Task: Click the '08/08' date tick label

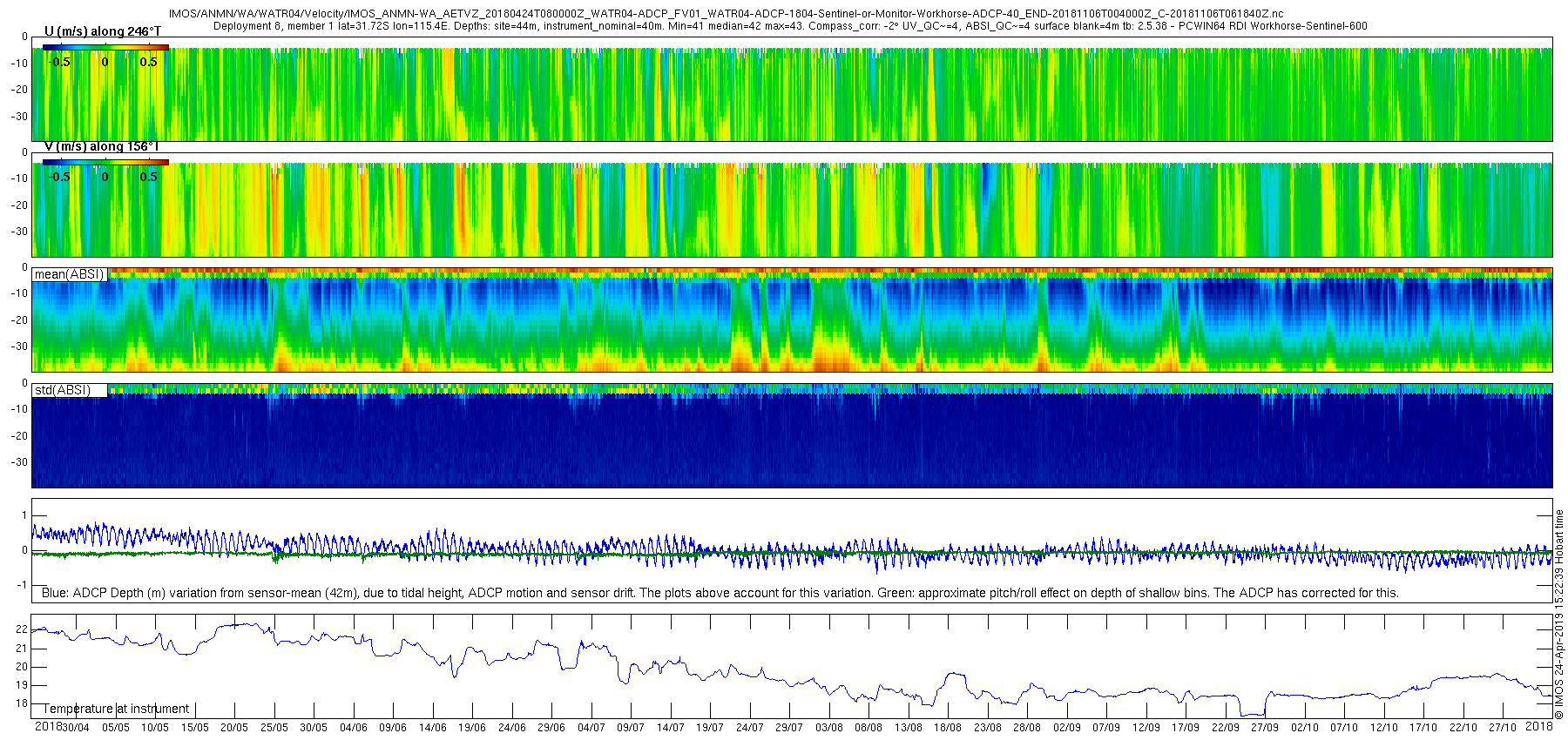Action: (x=868, y=728)
